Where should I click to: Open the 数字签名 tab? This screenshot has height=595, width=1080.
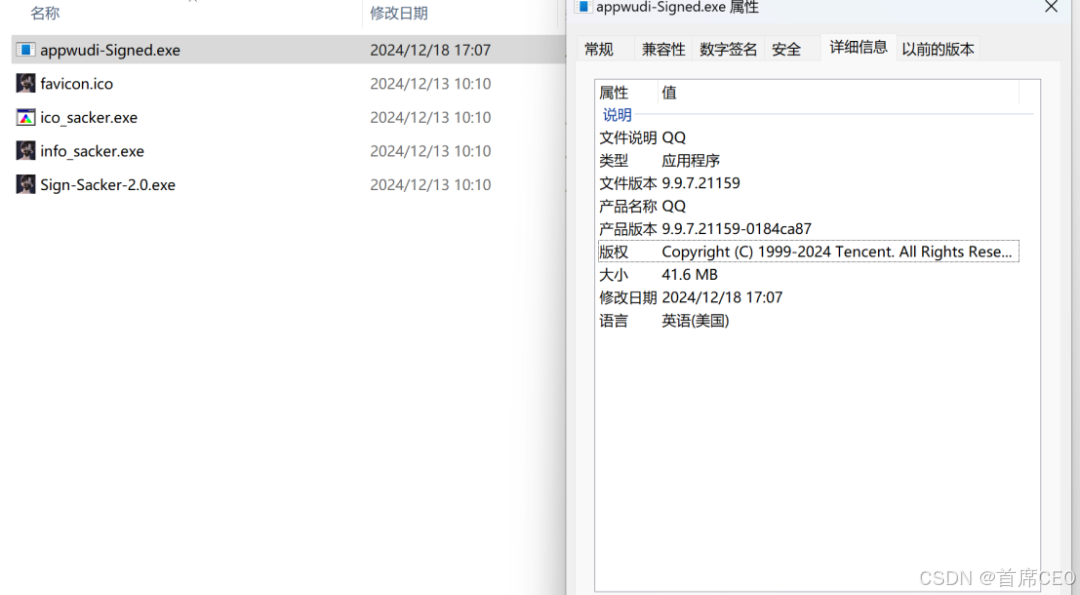728,49
